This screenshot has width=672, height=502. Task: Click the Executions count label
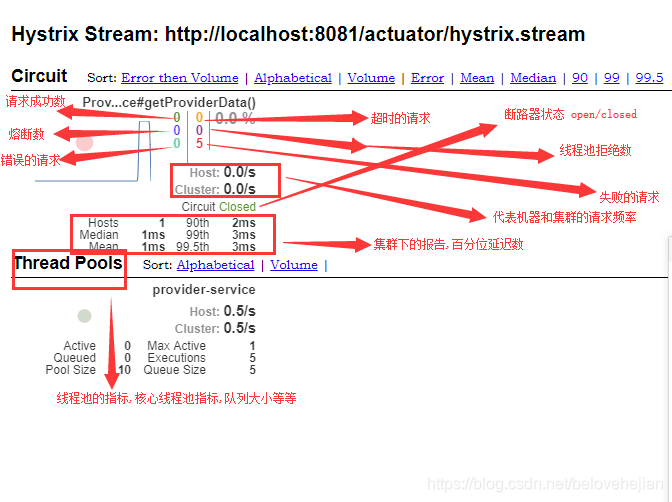point(177,358)
